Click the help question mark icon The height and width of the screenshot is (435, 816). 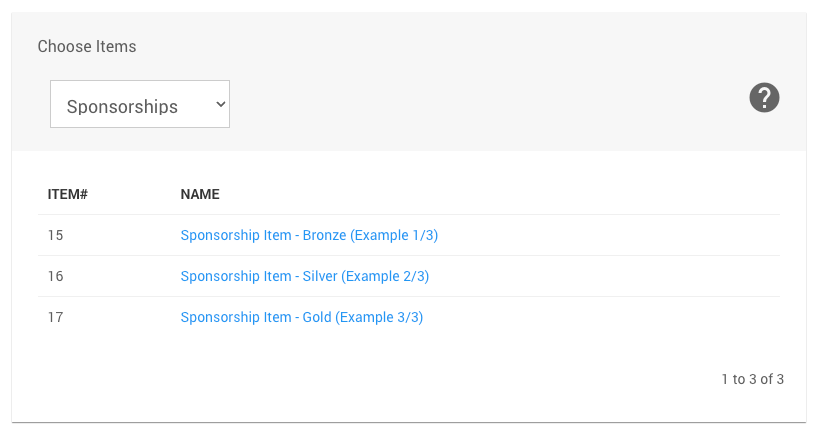(x=764, y=98)
